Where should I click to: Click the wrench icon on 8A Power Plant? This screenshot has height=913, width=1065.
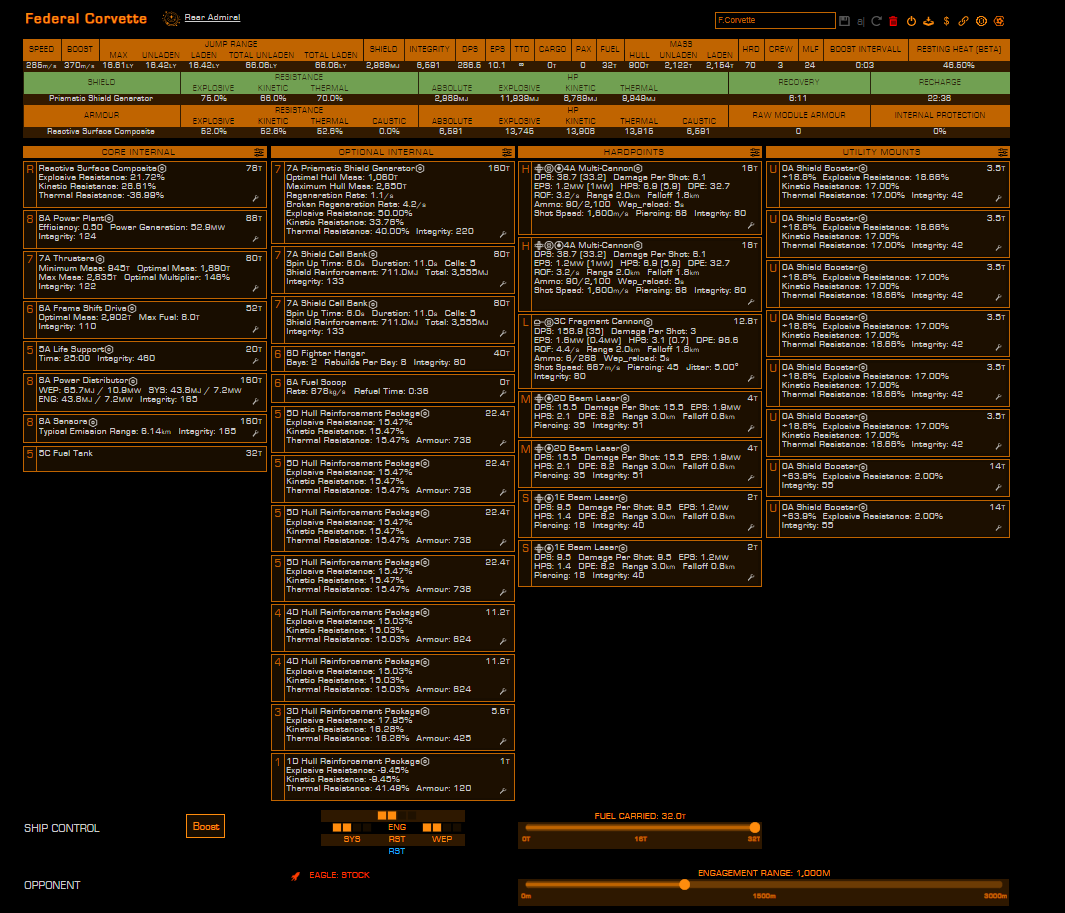coord(255,239)
